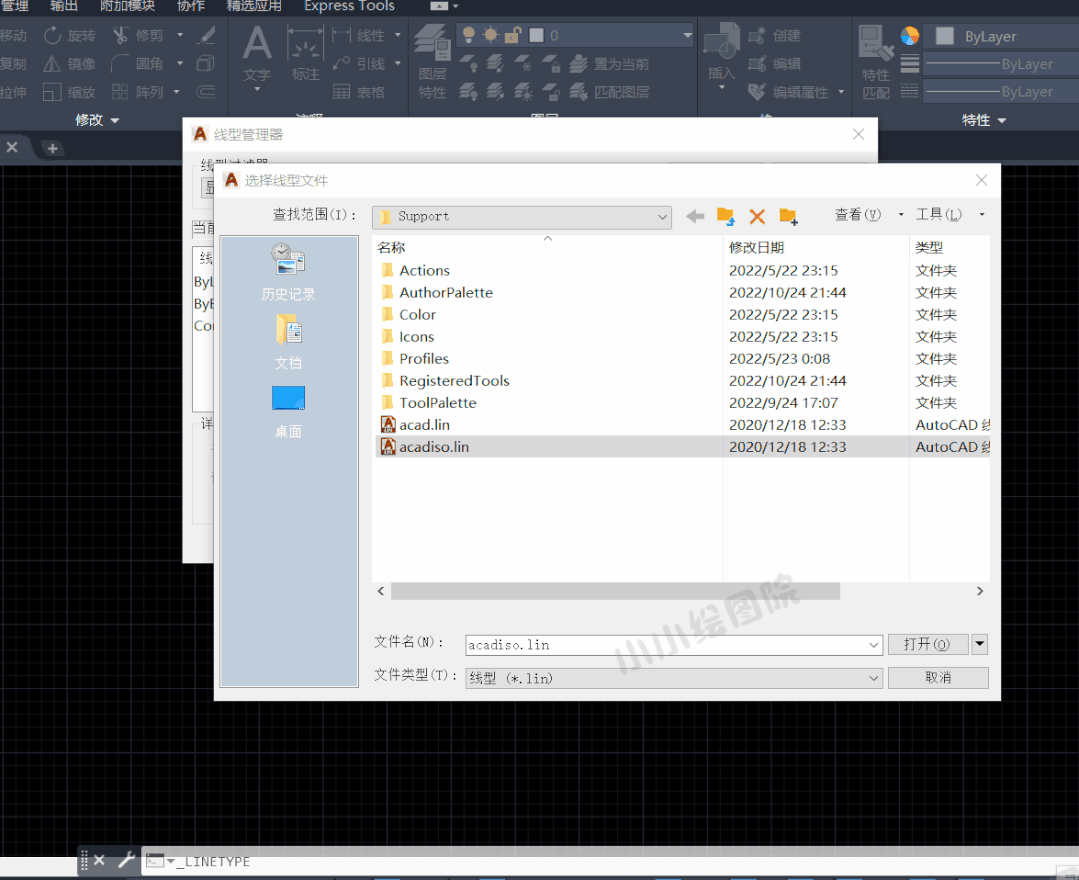Click the file name input field
The width and height of the screenshot is (1079, 880).
coord(666,645)
